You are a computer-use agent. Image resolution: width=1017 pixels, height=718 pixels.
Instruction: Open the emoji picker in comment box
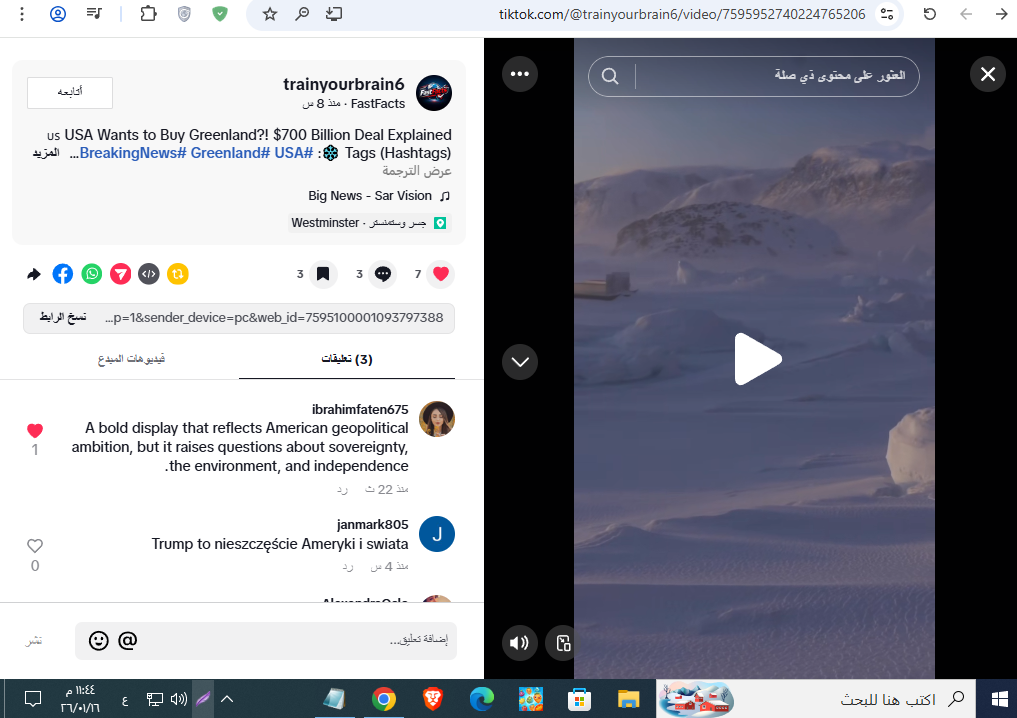99,641
